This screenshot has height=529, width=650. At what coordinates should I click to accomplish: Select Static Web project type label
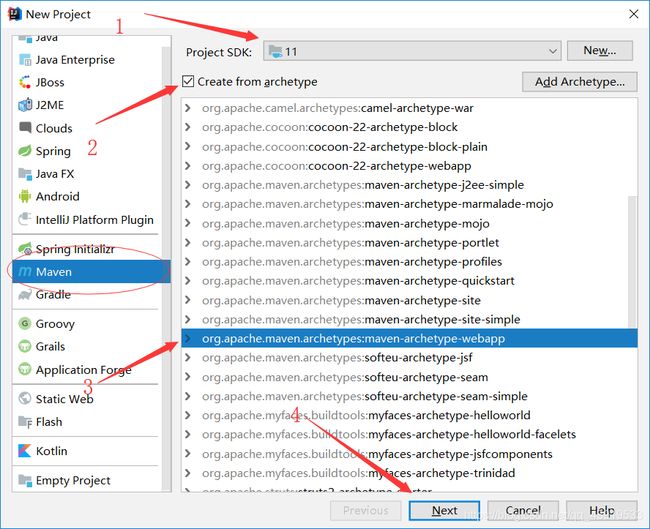(x=64, y=399)
